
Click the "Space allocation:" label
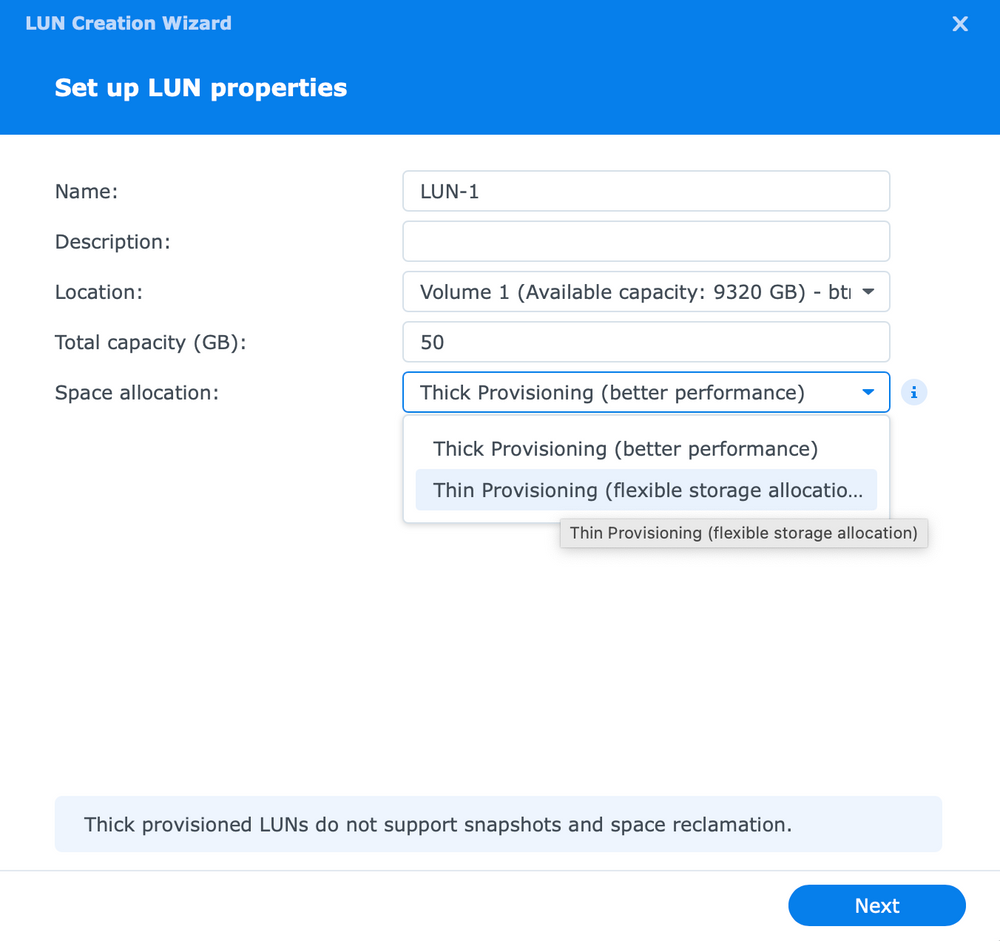tap(136, 393)
